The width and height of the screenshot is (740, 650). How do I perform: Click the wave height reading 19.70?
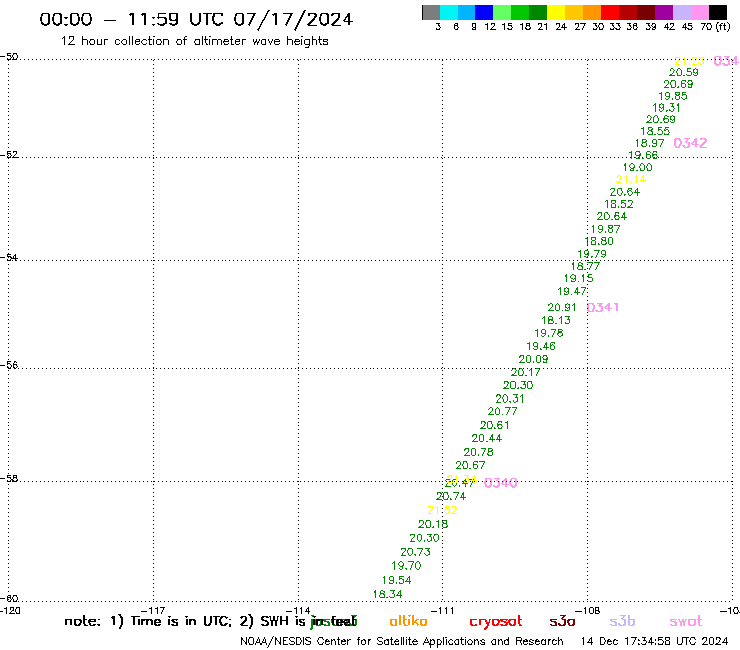(x=406, y=566)
